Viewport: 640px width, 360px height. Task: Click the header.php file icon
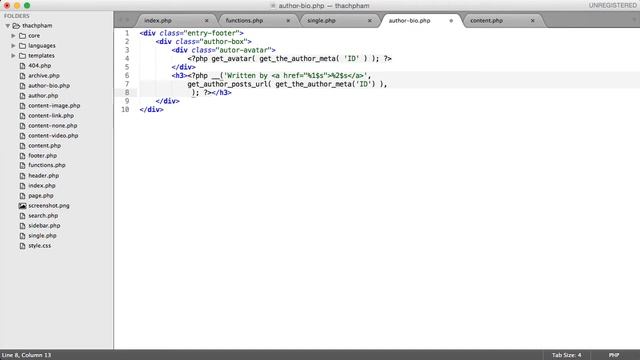click(22, 176)
